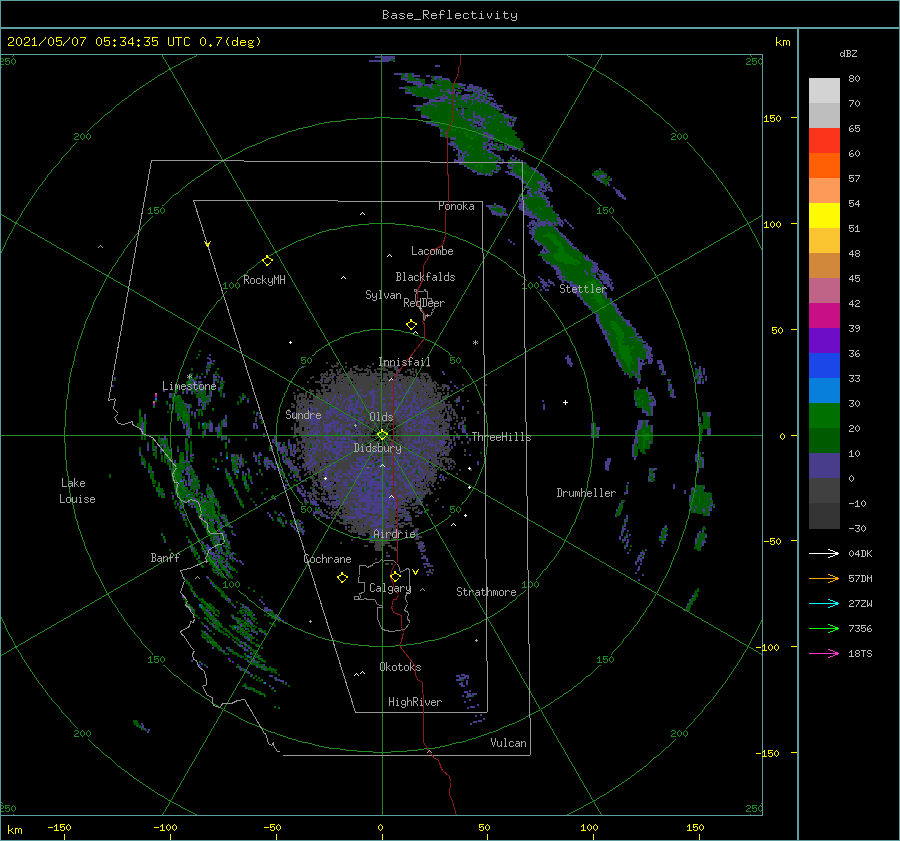Click the yellow diamond marker below Cochrane
The width and height of the screenshot is (900, 841).
(x=342, y=578)
